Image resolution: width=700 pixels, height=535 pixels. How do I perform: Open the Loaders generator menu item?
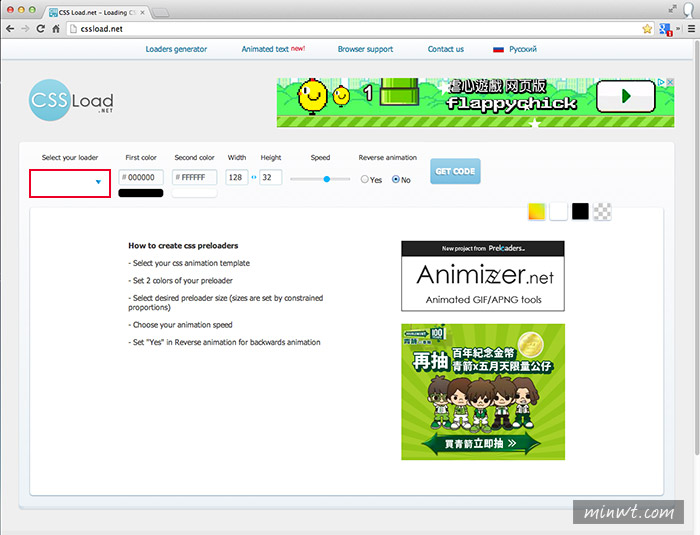point(176,49)
